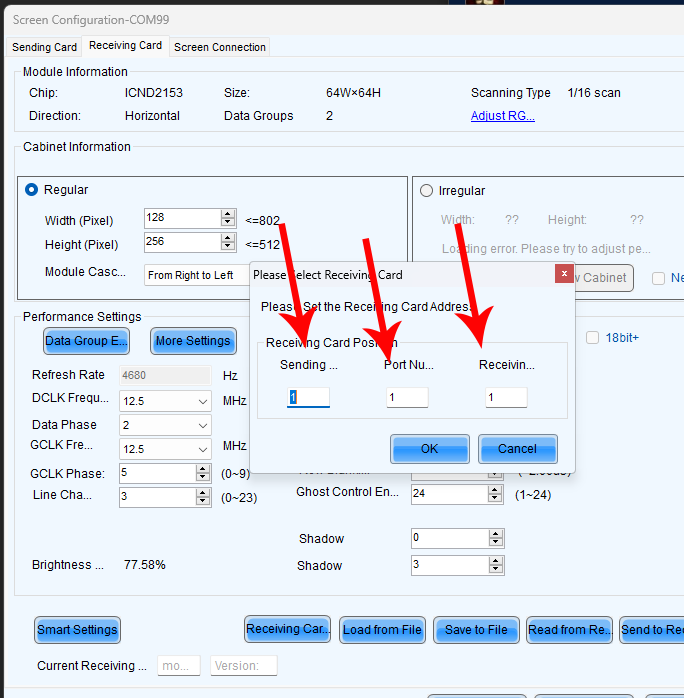Select the Irregular cabinet radio button

coord(426,191)
